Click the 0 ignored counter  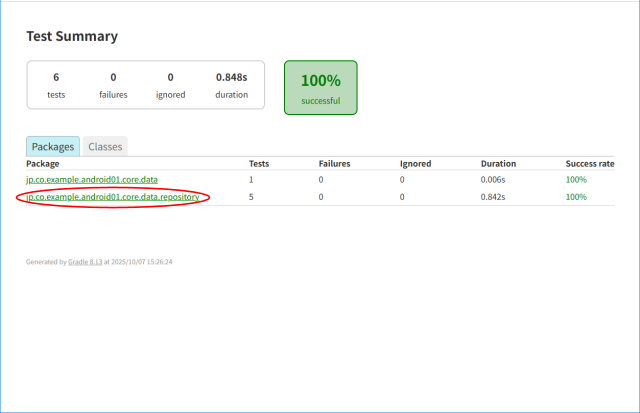(170, 85)
